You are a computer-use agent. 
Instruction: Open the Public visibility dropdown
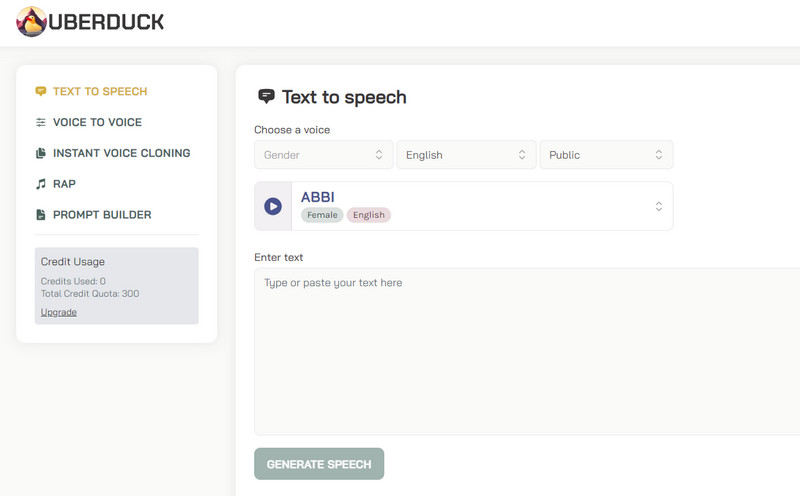click(x=606, y=155)
